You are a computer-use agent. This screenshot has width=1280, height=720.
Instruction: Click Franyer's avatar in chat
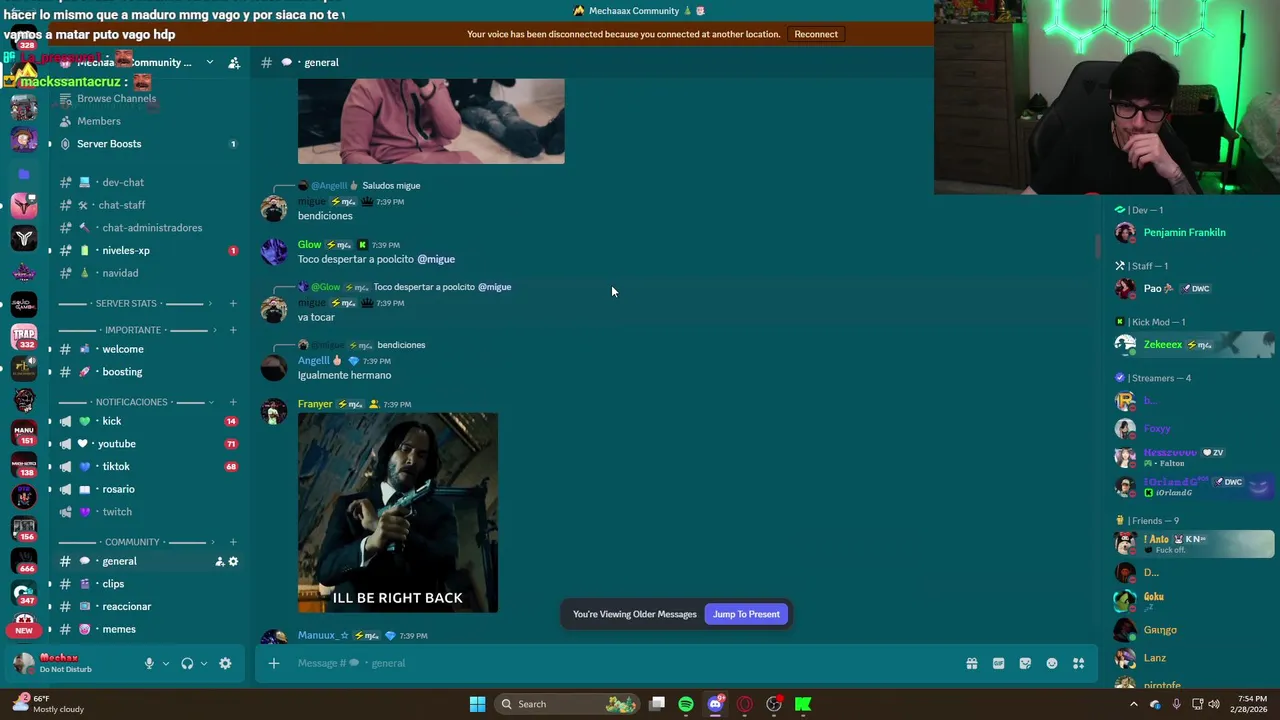point(273,412)
